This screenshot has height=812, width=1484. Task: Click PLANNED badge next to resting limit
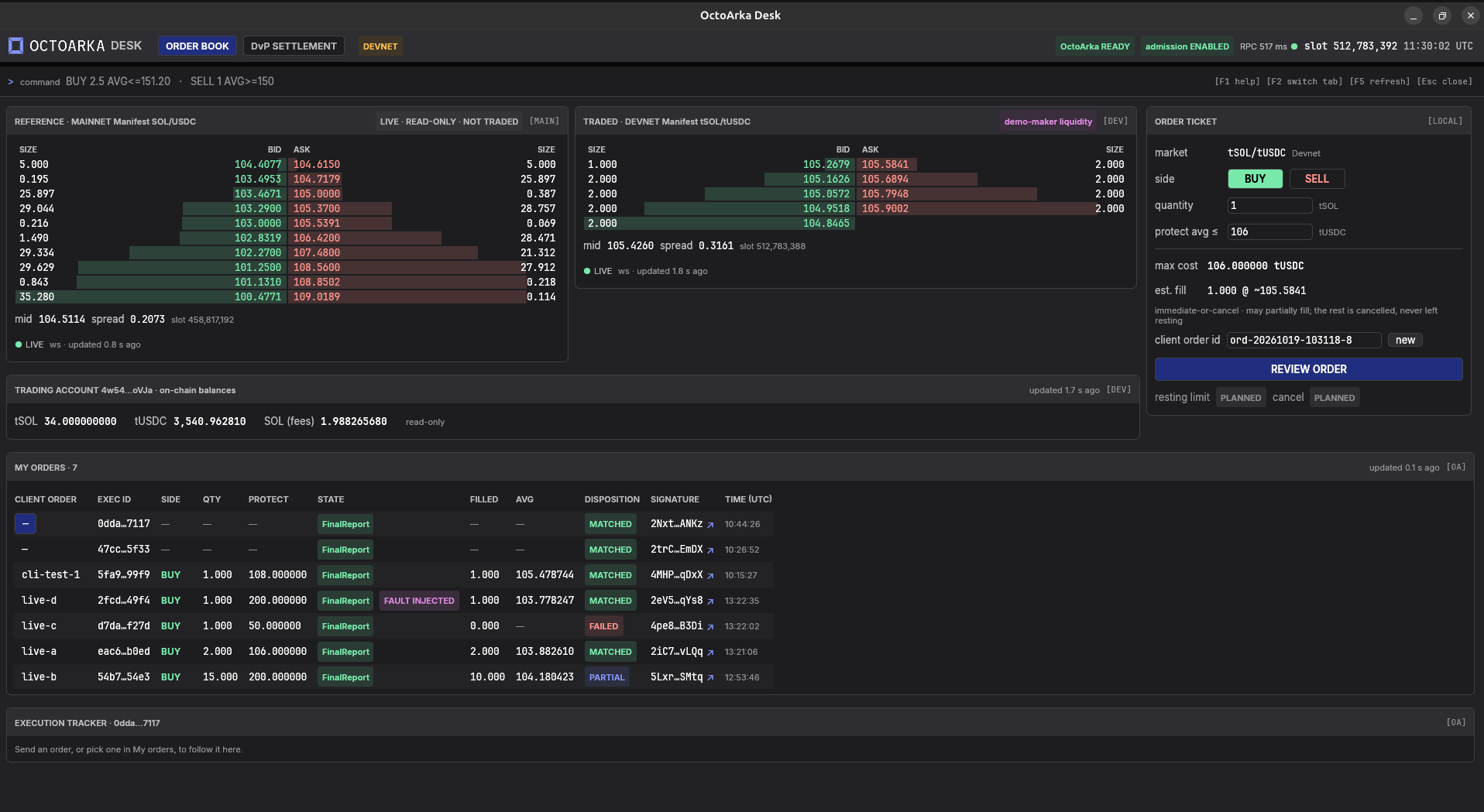coord(1241,398)
